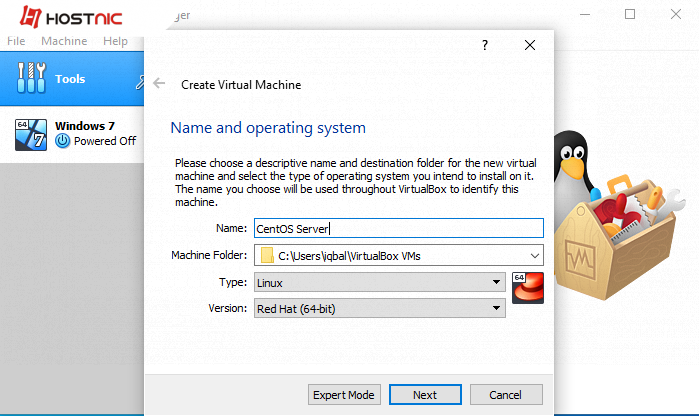Click the Next button
Image resolution: width=699 pixels, height=416 pixels.
pos(425,395)
